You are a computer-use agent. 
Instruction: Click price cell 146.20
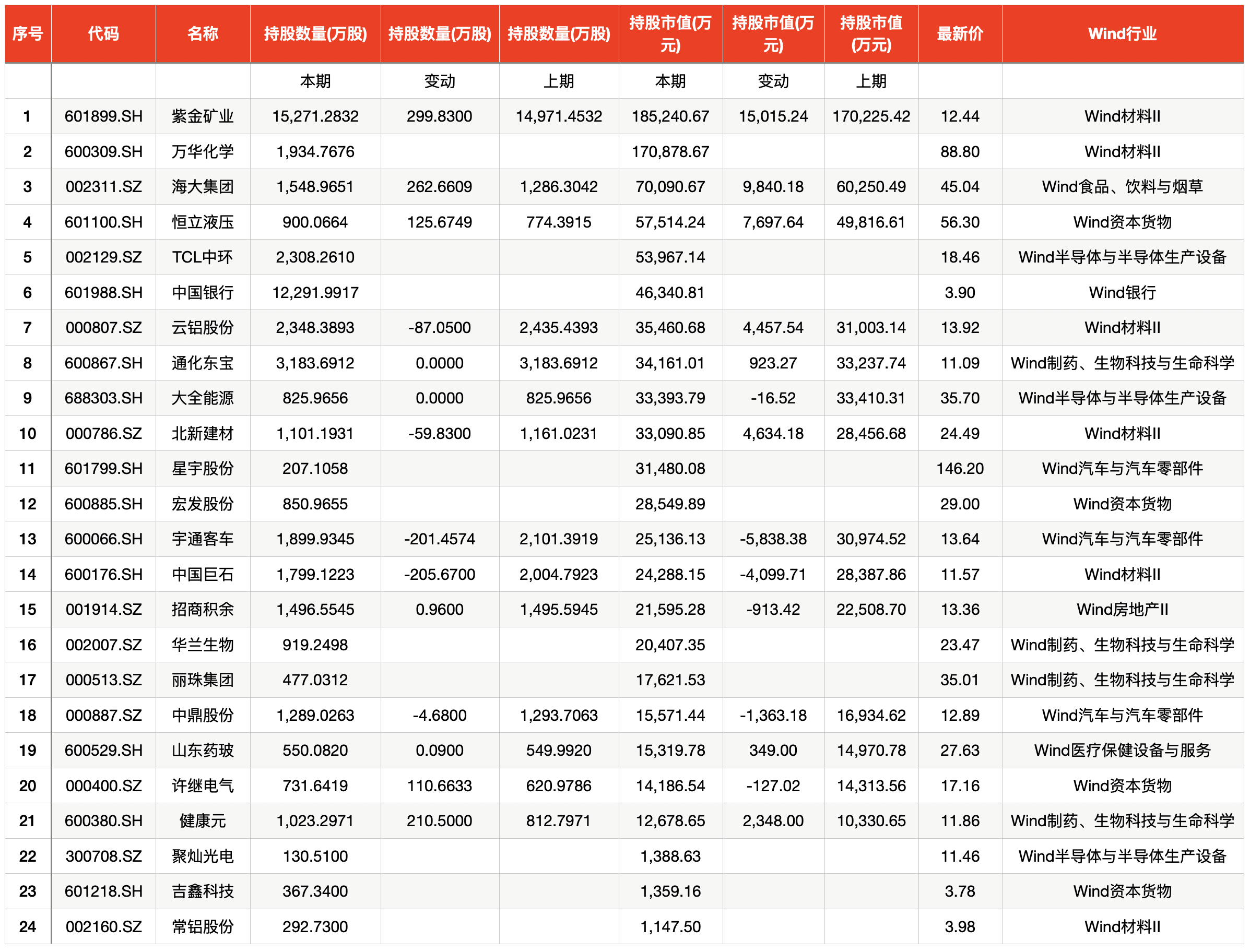click(x=960, y=469)
